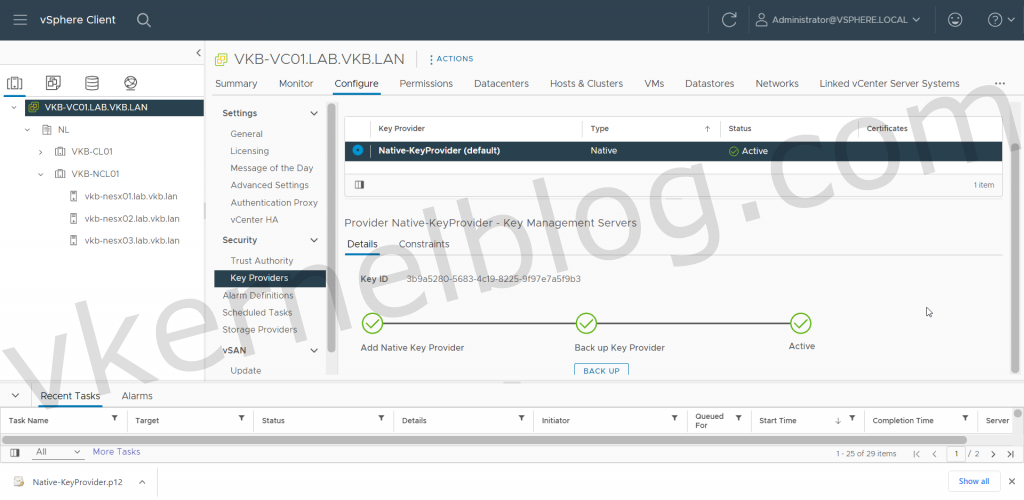Open the feedback smiley icon
The height and width of the screenshot is (500, 1024).
pos(955,20)
